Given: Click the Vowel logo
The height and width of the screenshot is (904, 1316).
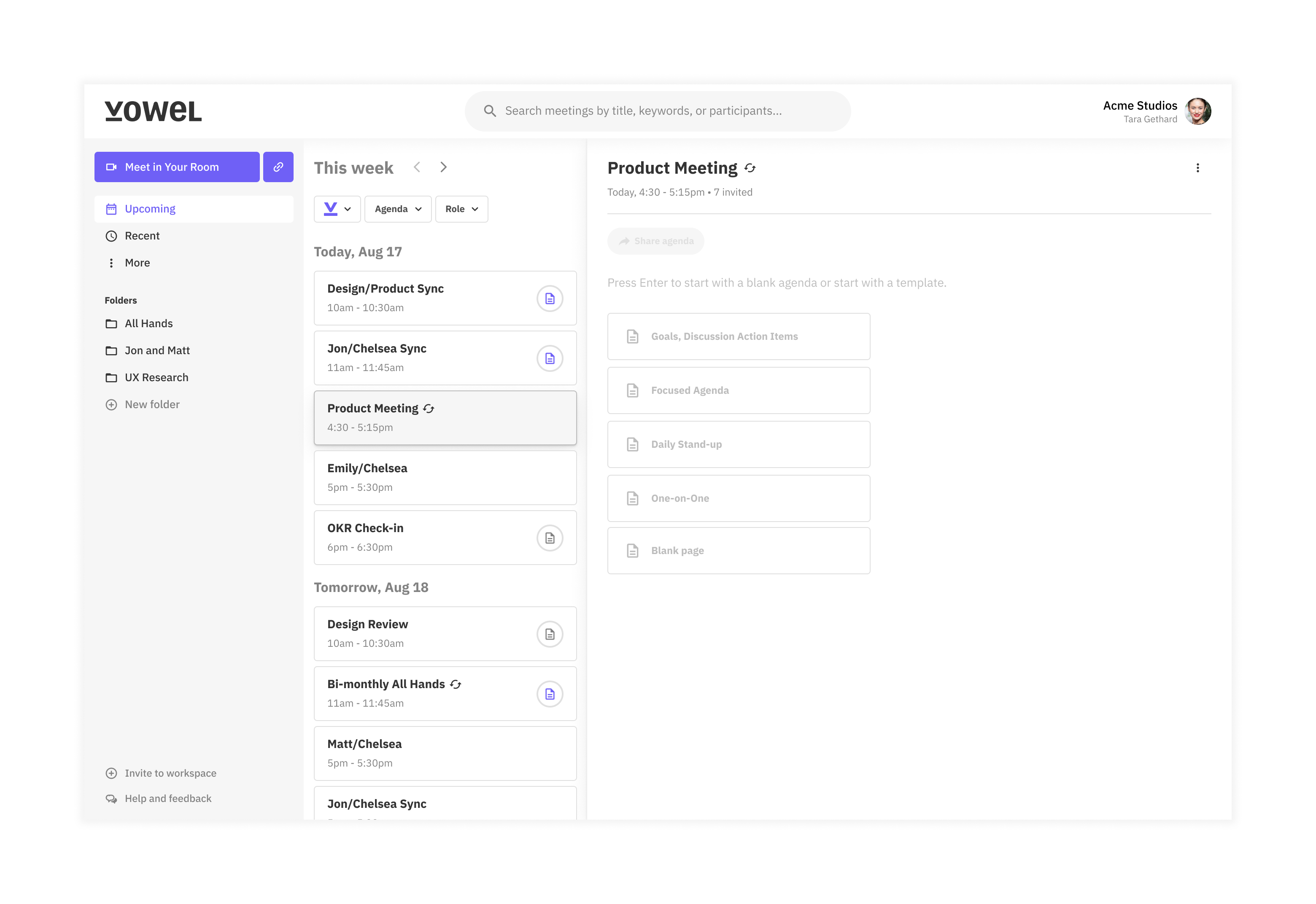Looking at the screenshot, I should (x=153, y=111).
